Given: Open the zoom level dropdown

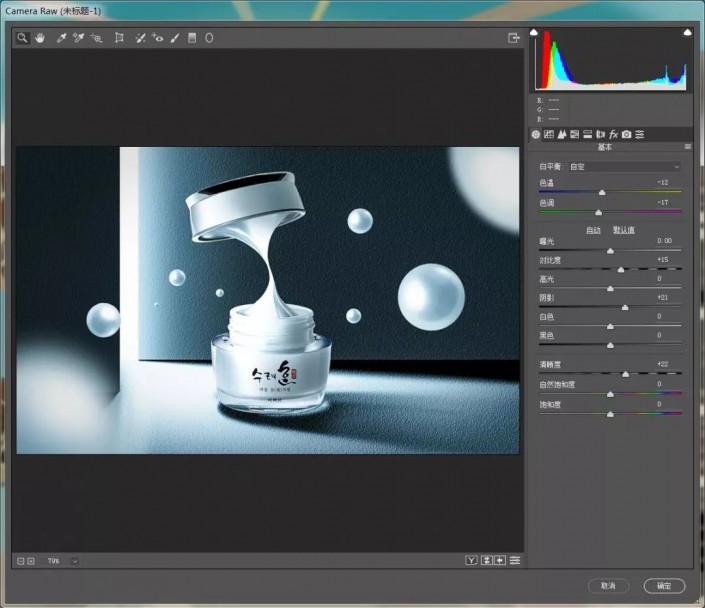Looking at the screenshot, I should point(75,561).
